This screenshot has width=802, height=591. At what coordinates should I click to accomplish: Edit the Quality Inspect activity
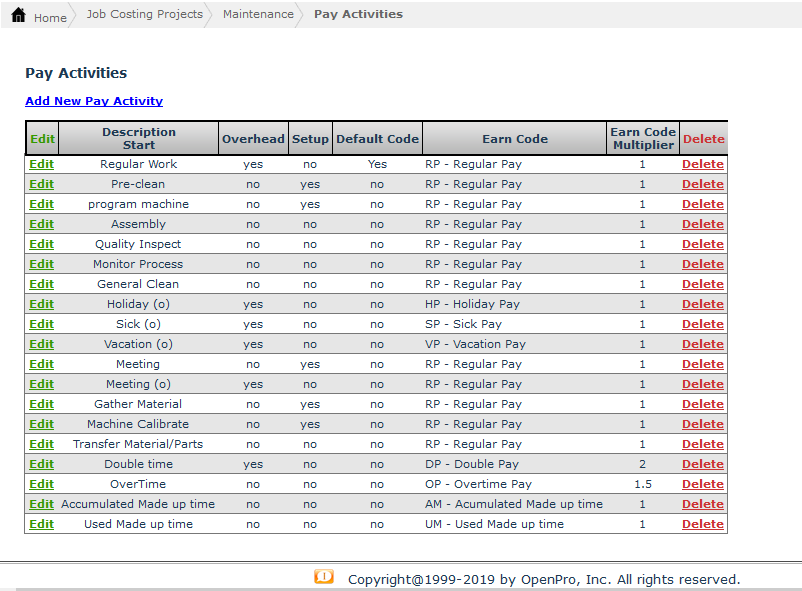[x=41, y=244]
